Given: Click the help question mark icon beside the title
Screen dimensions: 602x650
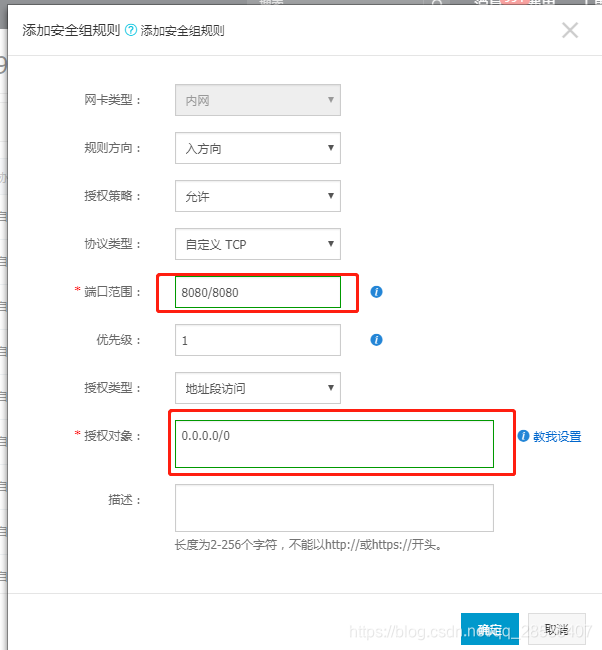Looking at the screenshot, I should (x=131, y=30).
